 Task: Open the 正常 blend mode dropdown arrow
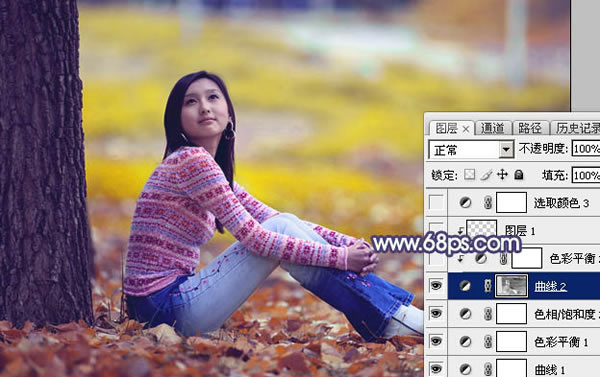(506, 150)
